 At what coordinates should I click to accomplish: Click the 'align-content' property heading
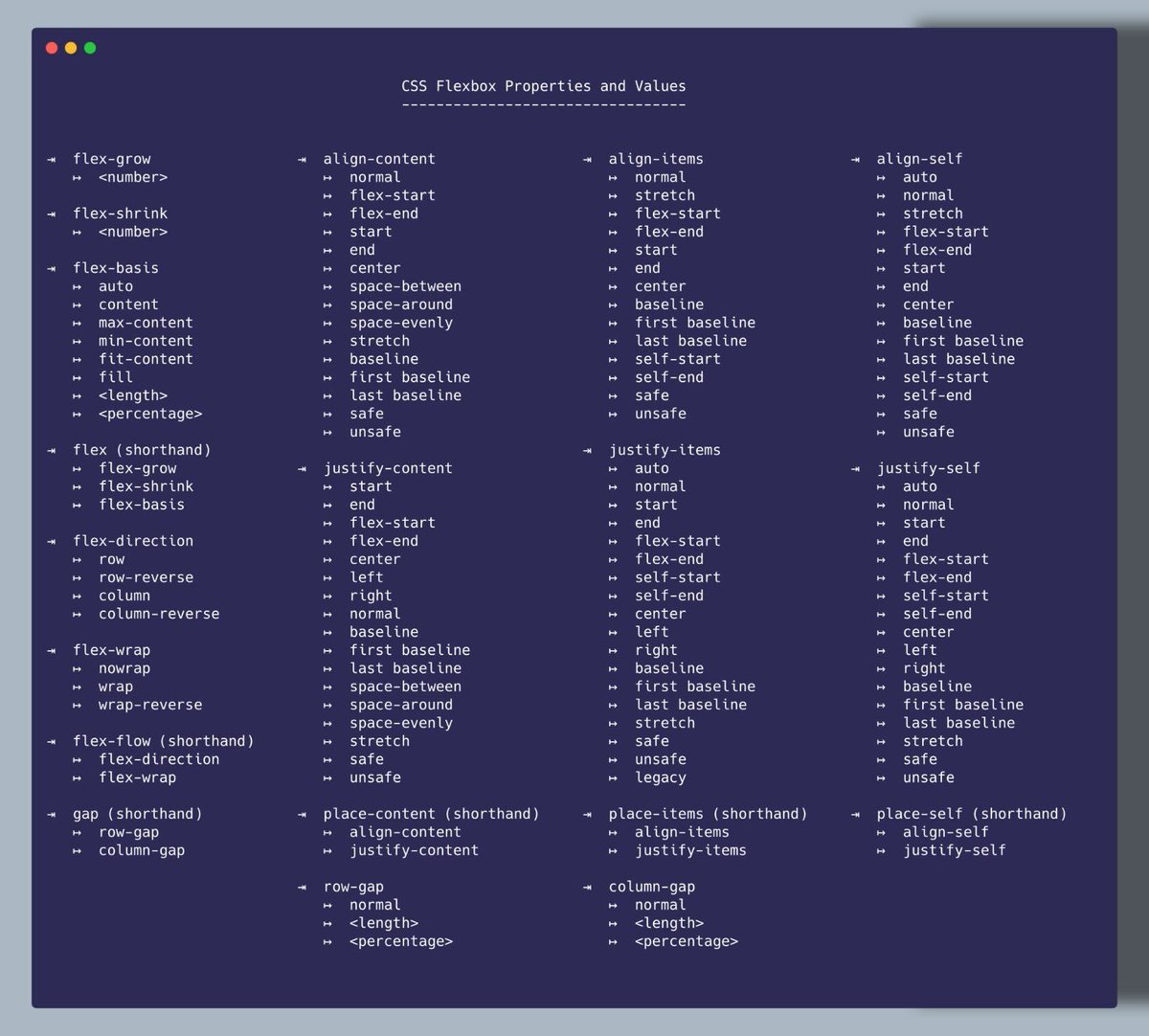379,159
